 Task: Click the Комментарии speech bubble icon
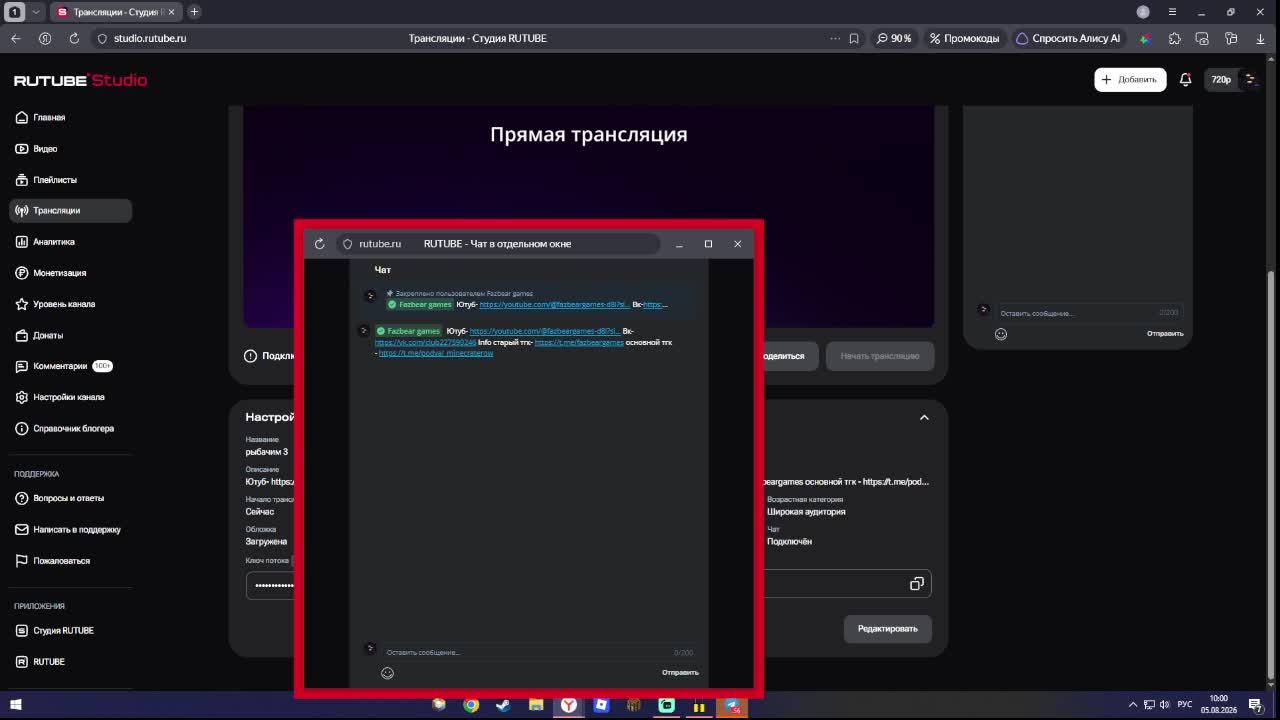pyautogui.click(x=22, y=366)
